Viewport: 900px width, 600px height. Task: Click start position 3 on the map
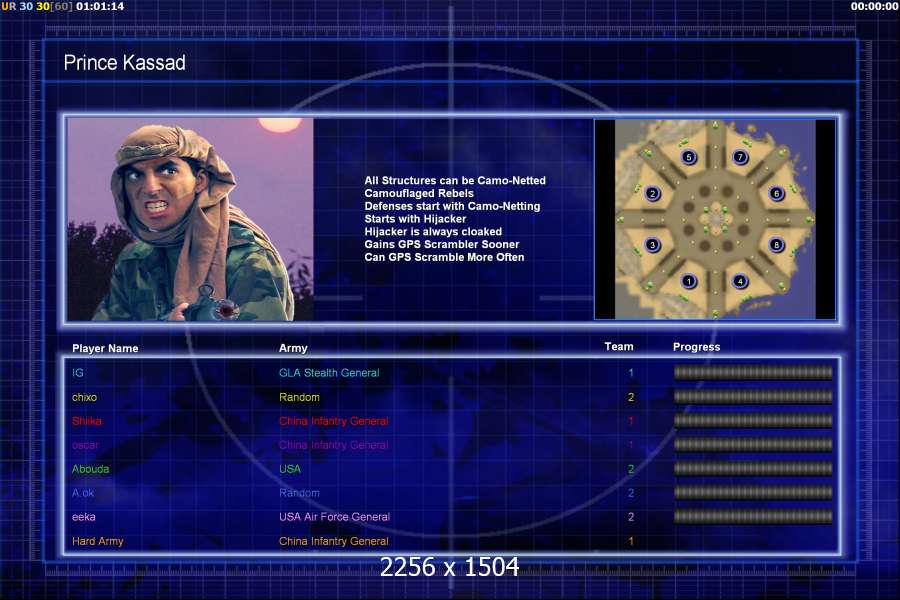click(652, 245)
